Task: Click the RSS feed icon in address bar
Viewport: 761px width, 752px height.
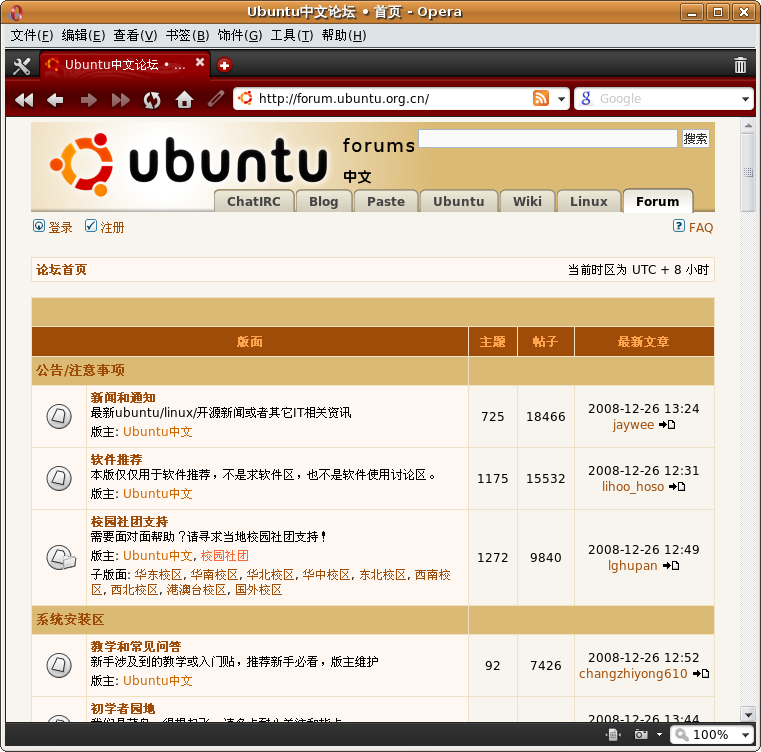Action: (x=541, y=98)
